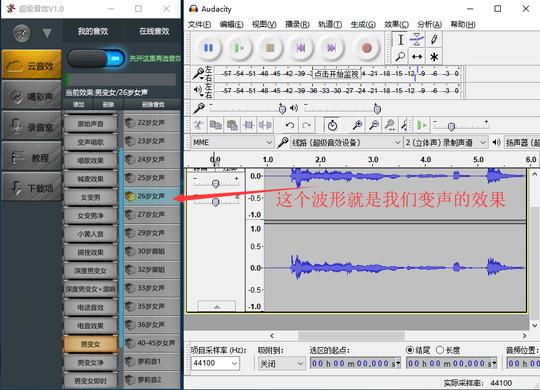Screen dimensions: 540x390
Task: Switch to the 在线音效 tab
Action: coord(154,31)
